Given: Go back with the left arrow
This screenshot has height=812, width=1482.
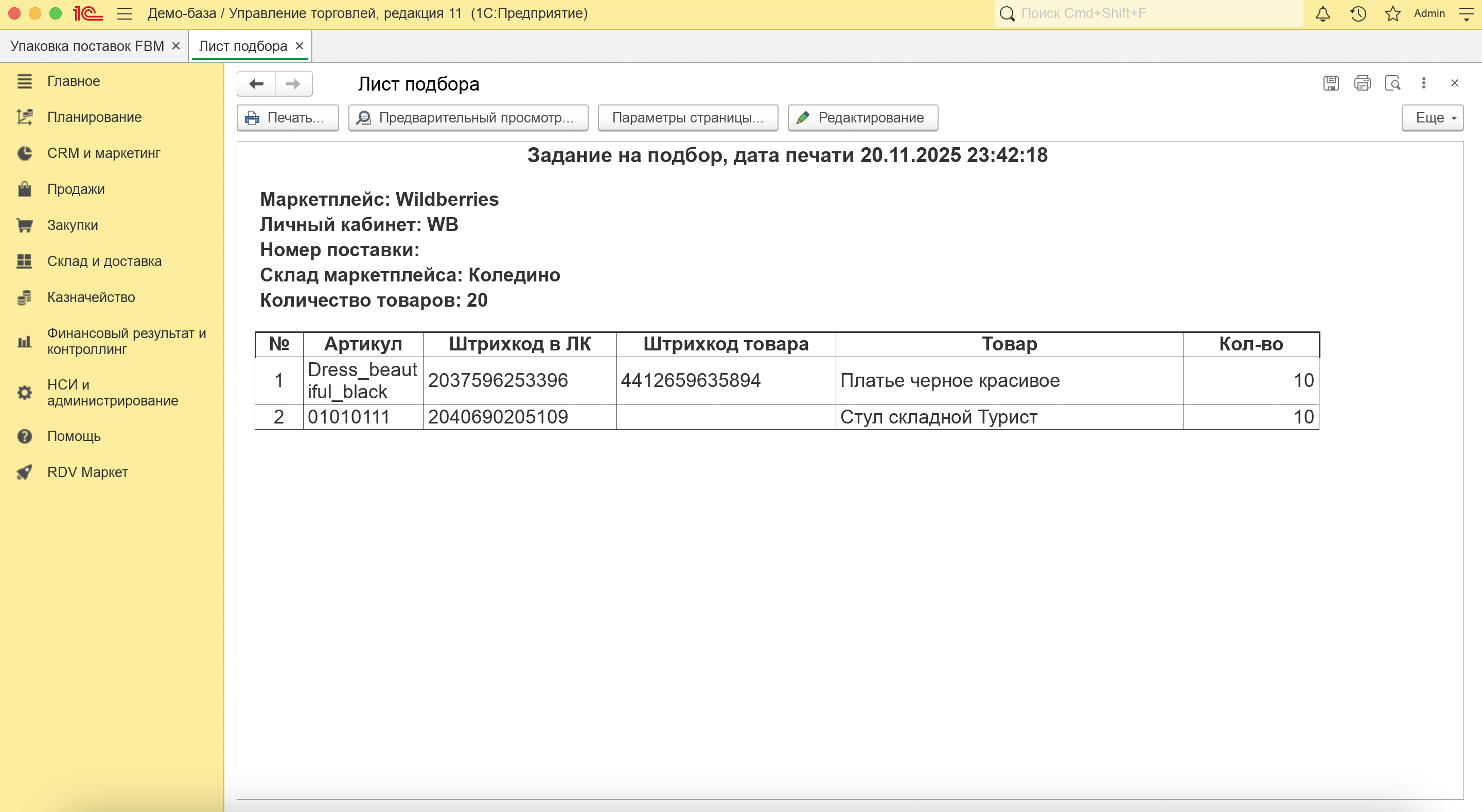Looking at the screenshot, I should pyautogui.click(x=257, y=84).
